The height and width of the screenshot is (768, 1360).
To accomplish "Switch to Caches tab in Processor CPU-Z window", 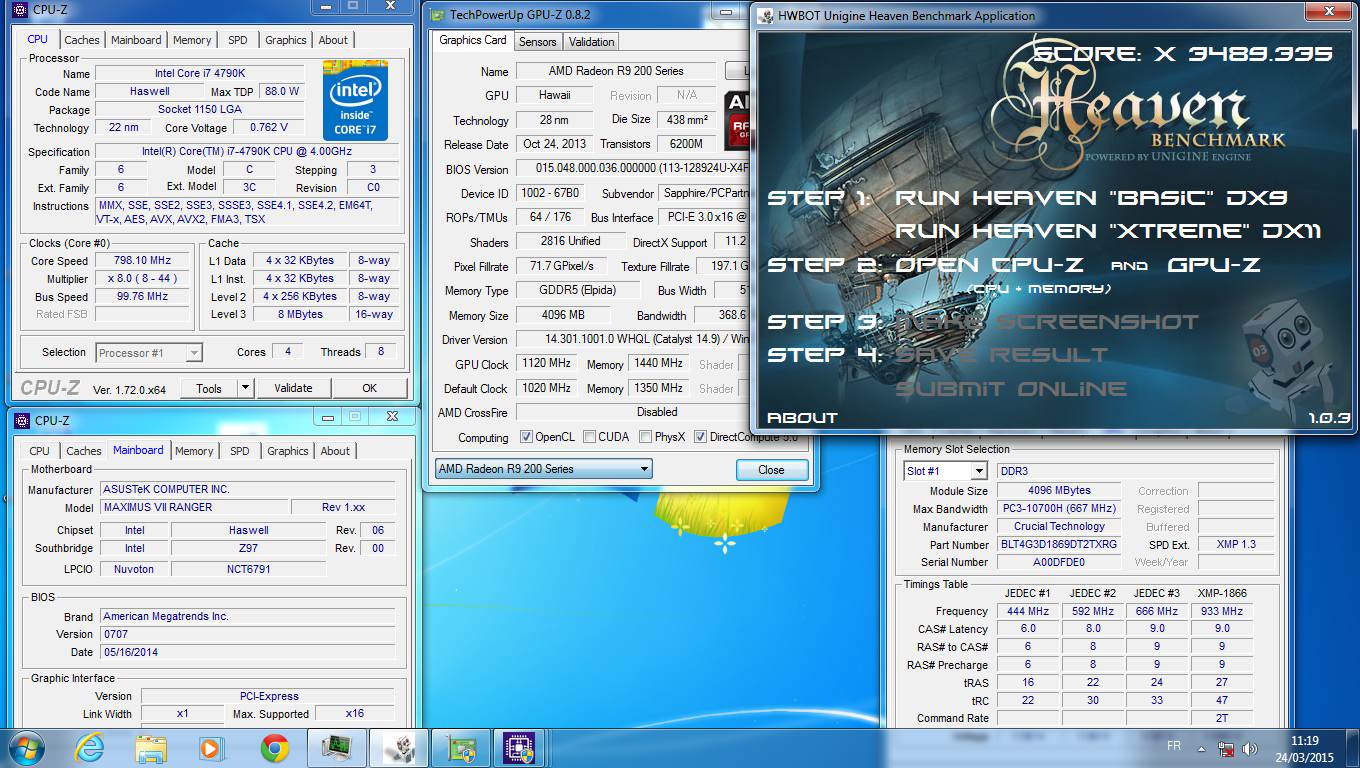I will (x=82, y=40).
